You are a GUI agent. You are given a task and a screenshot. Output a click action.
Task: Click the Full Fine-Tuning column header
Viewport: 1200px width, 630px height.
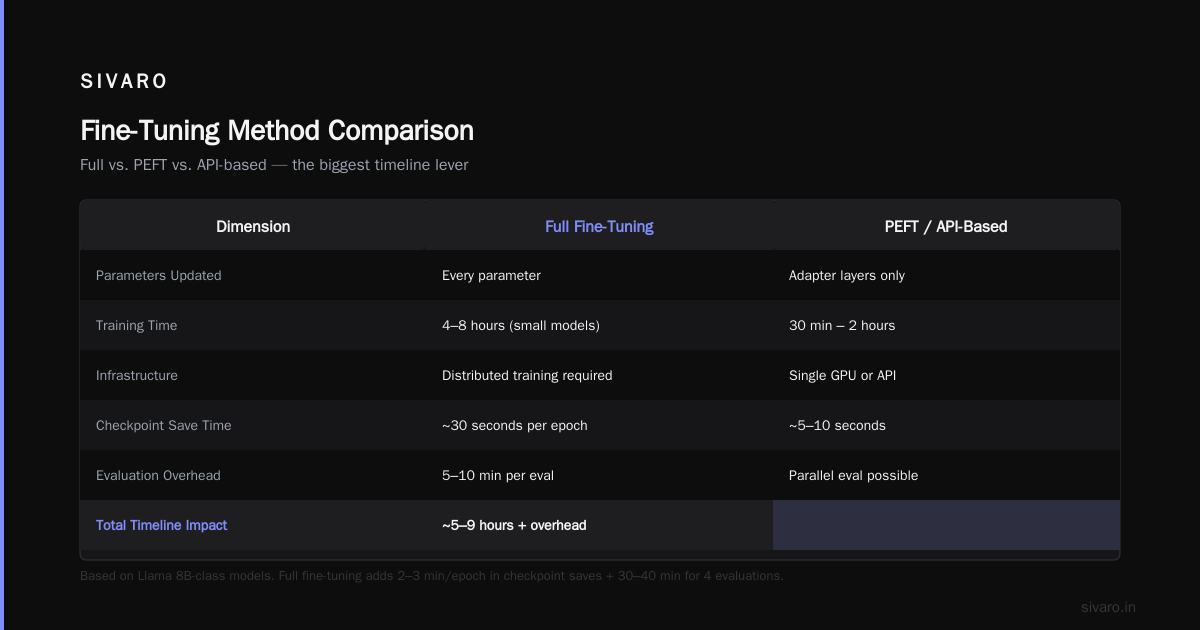tap(599, 226)
